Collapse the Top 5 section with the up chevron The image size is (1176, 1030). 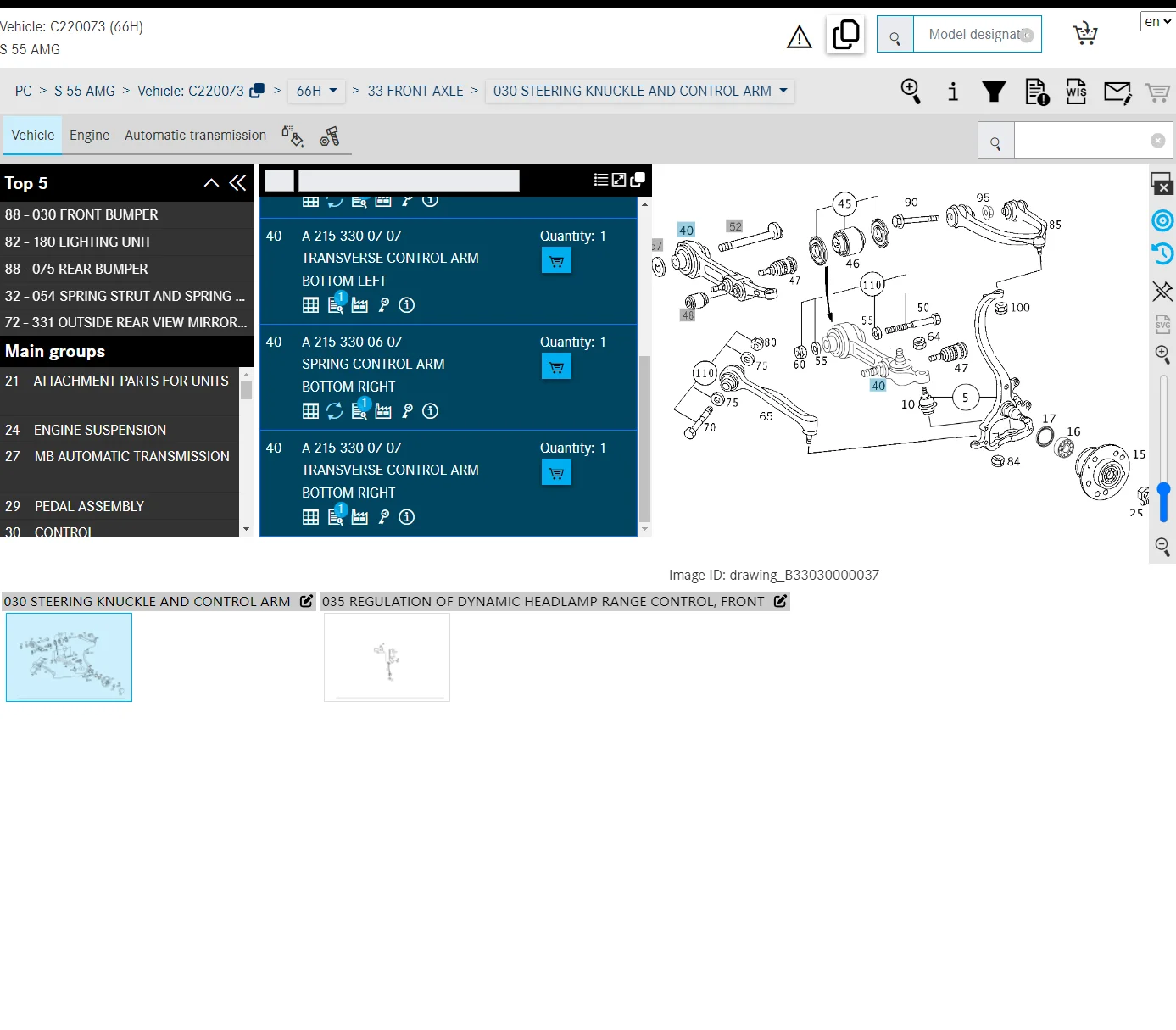(x=211, y=183)
